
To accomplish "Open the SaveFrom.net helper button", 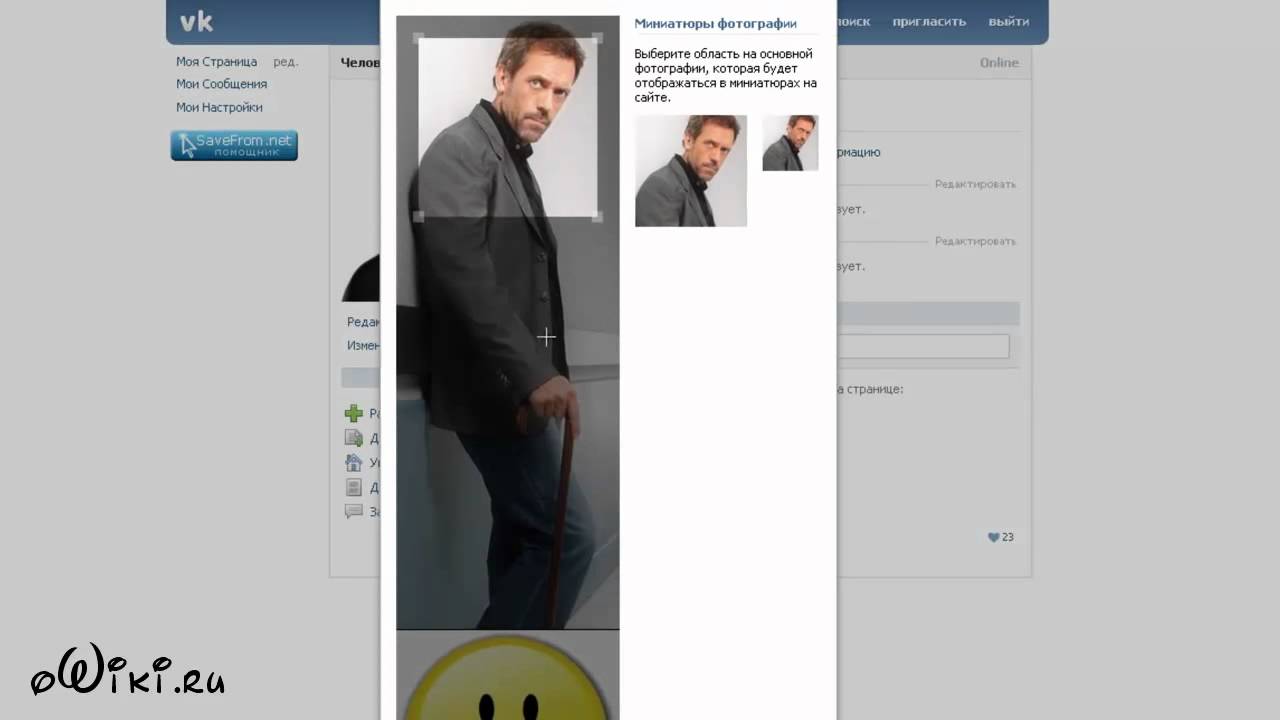I will (x=234, y=146).
